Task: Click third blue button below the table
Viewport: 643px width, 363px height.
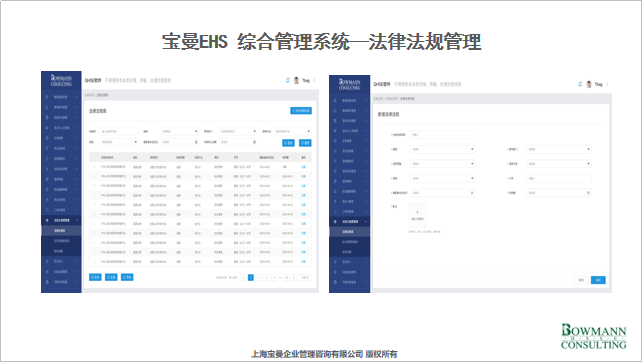Action: click(x=127, y=277)
